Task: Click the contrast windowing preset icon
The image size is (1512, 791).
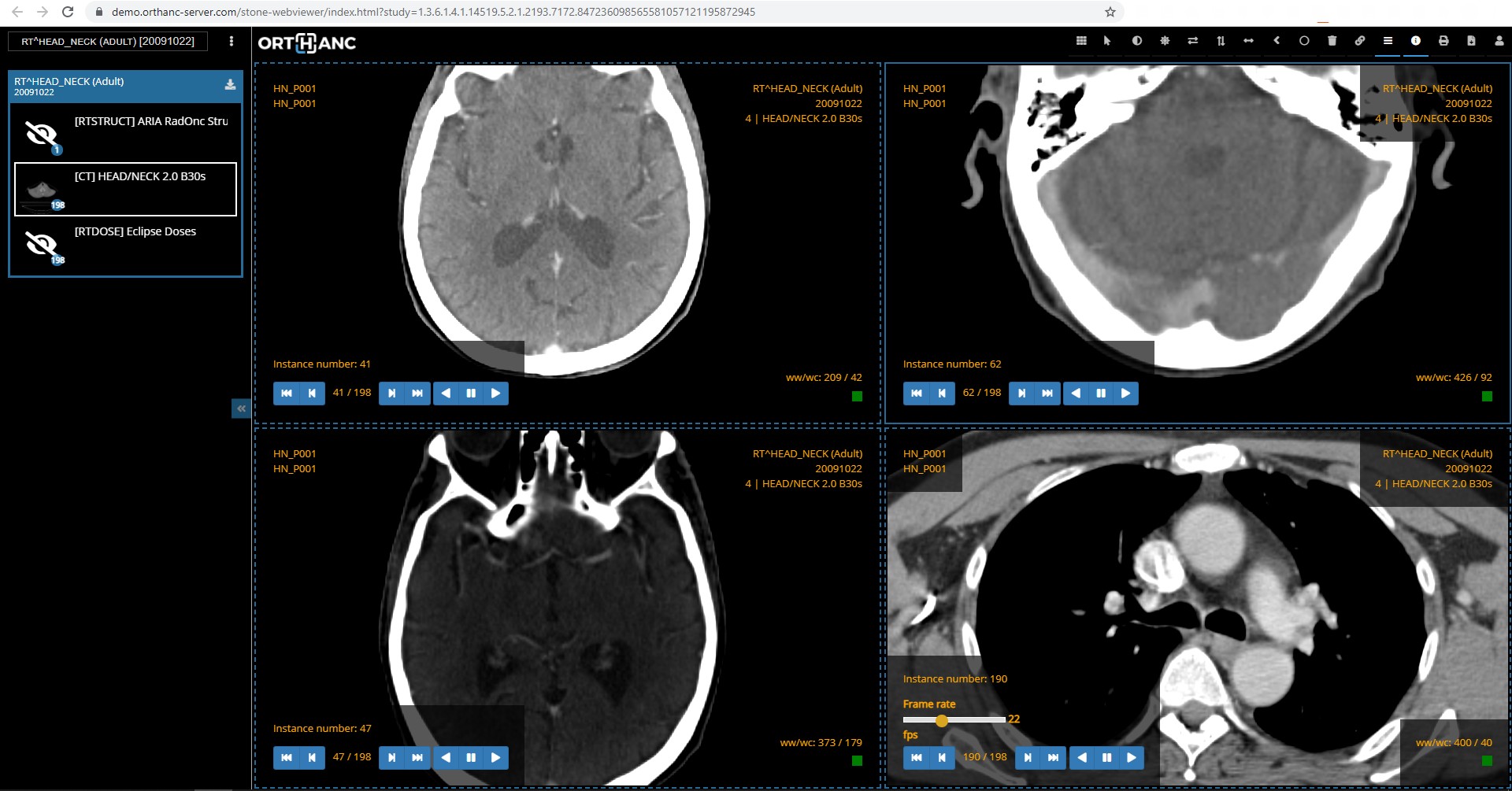Action: pyautogui.click(x=1136, y=41)
